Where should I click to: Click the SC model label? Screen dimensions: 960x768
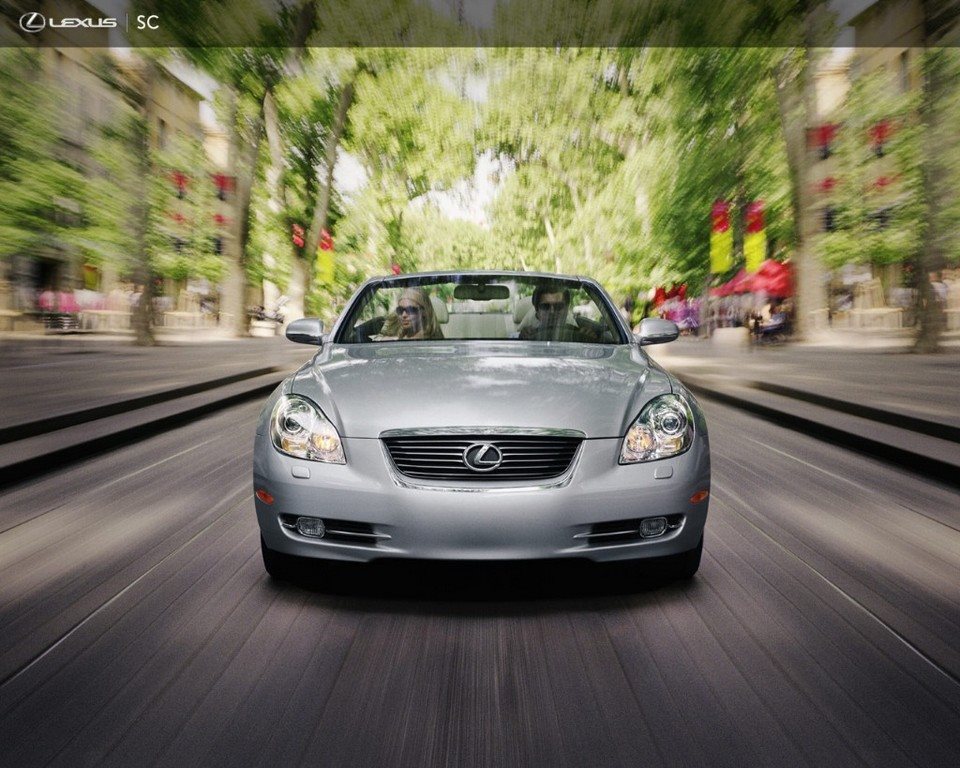(x=148, y=23)
